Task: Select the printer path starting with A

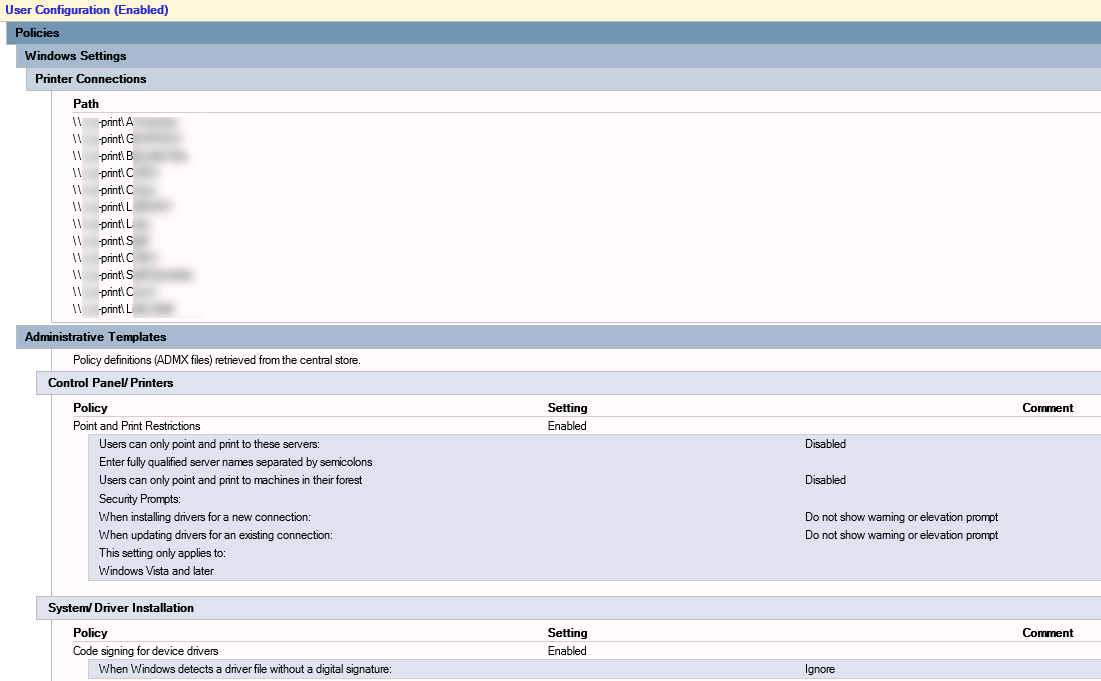Action: click(126, 122)
